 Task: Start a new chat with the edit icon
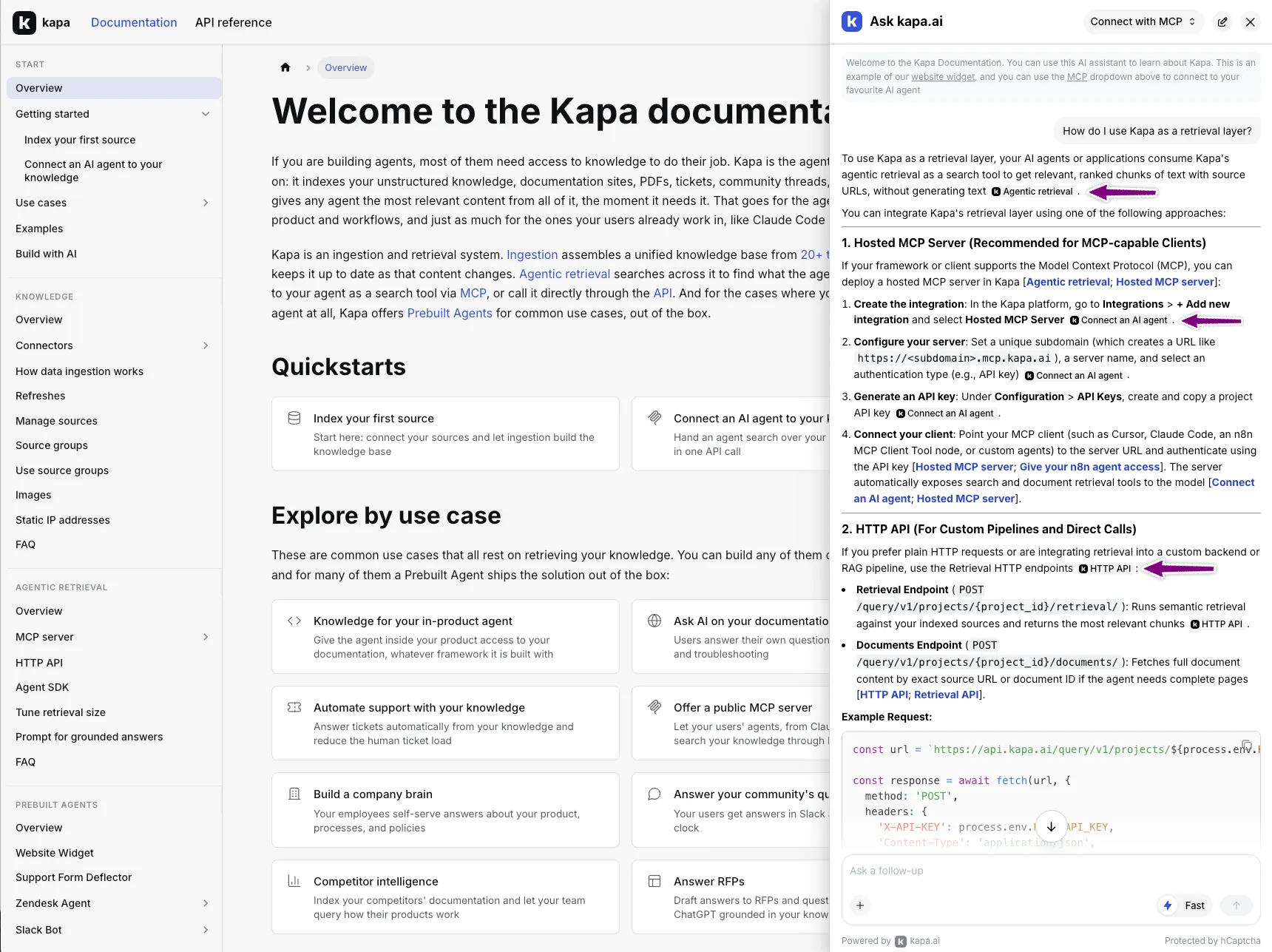[x=1222, y=22]
